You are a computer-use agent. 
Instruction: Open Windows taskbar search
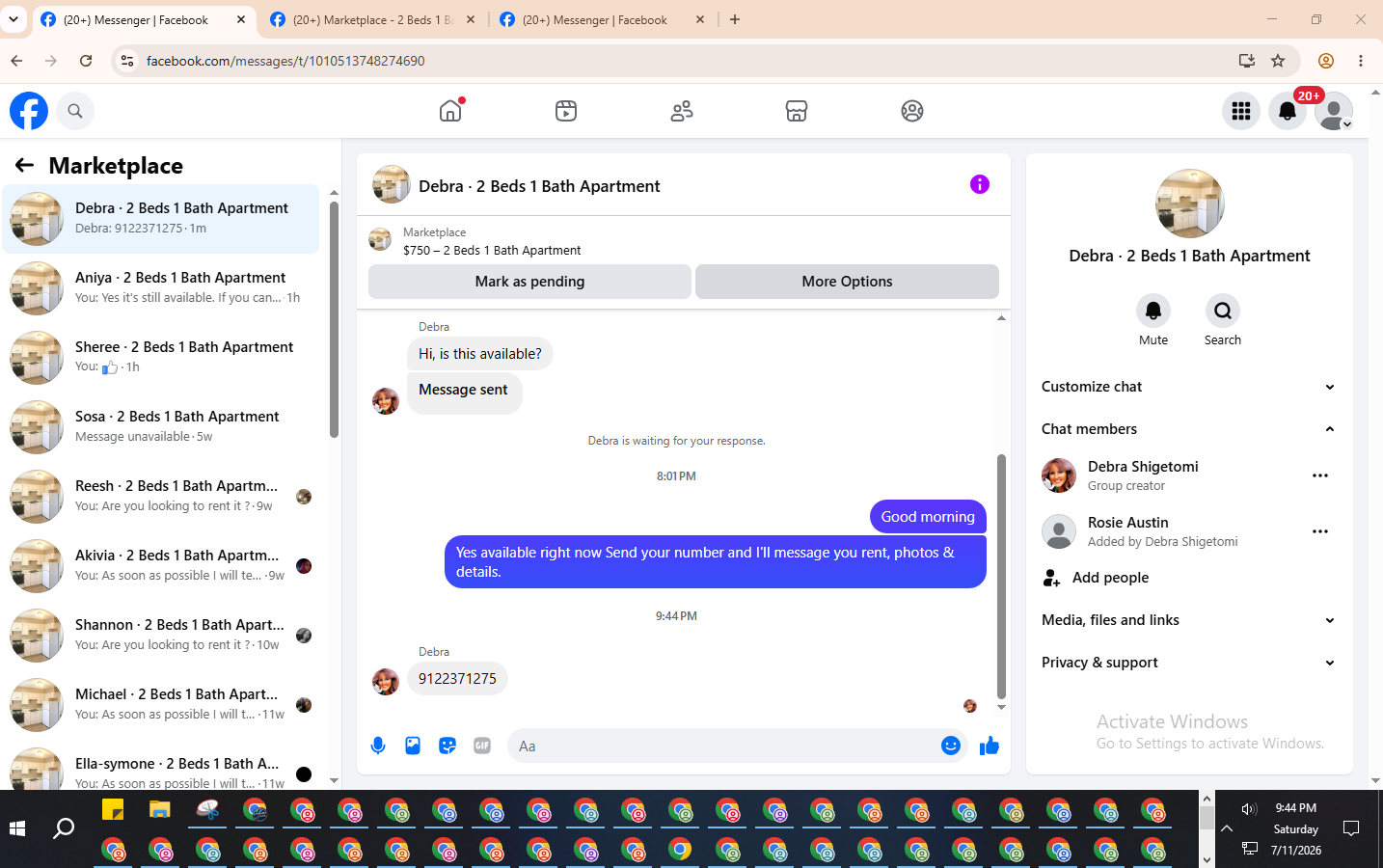(x=64, y=828)
